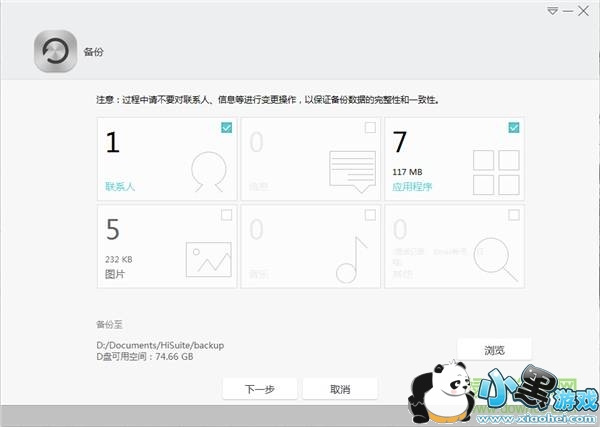The width and height of the screenshot is (600, 427).
Task: Click the contacts count number 1
Action: tap(112, 142)
